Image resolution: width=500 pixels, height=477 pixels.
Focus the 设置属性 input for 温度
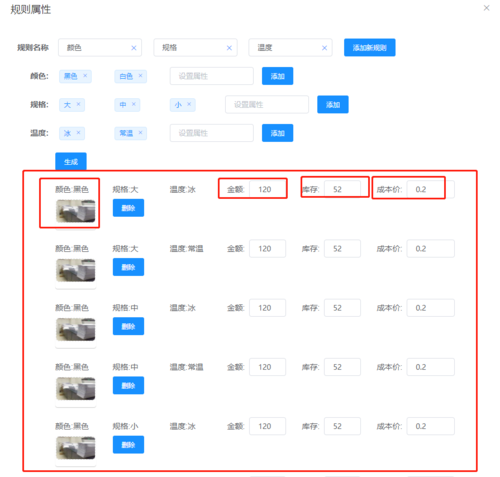[211, 133]
